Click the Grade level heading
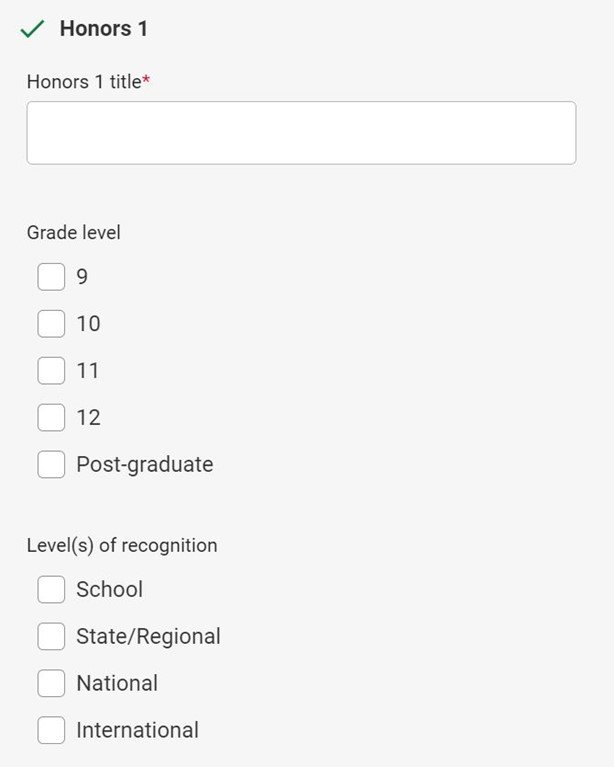The height and width of the screenshot is (767, 614). tap(73, 232)
